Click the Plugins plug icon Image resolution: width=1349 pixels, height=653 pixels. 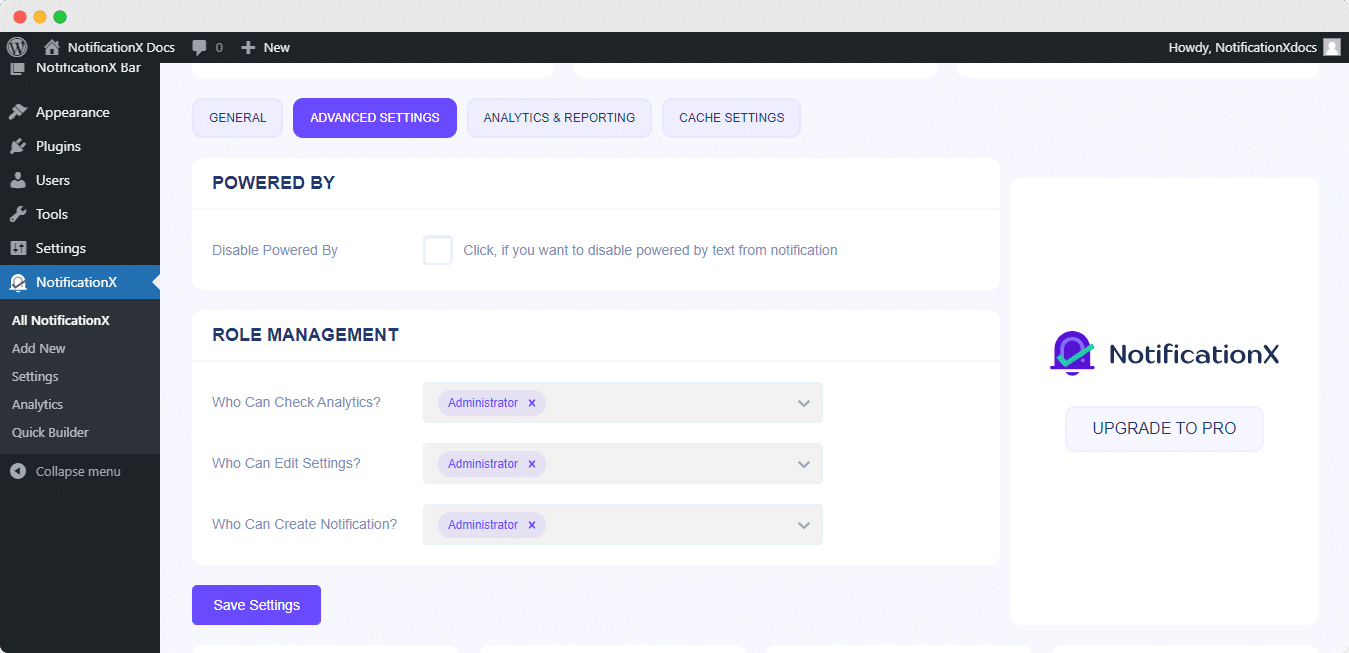pyautogui.click(x=18, y=146)
